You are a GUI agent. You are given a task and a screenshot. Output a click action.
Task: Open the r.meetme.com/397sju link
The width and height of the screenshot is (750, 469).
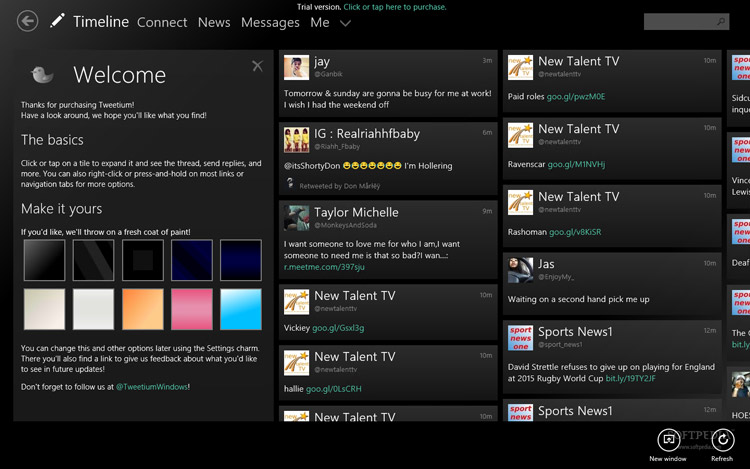pos(324,267)
